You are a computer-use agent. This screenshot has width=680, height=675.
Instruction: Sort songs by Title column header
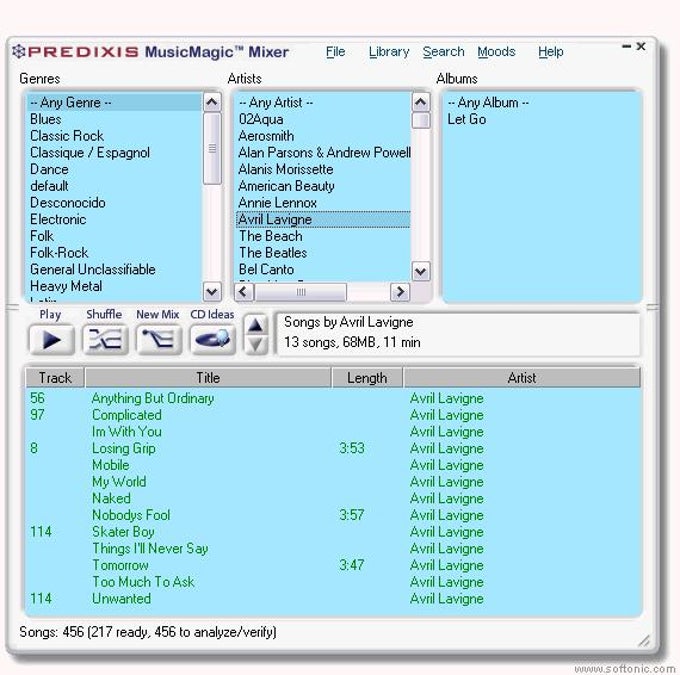coord(208,377)
